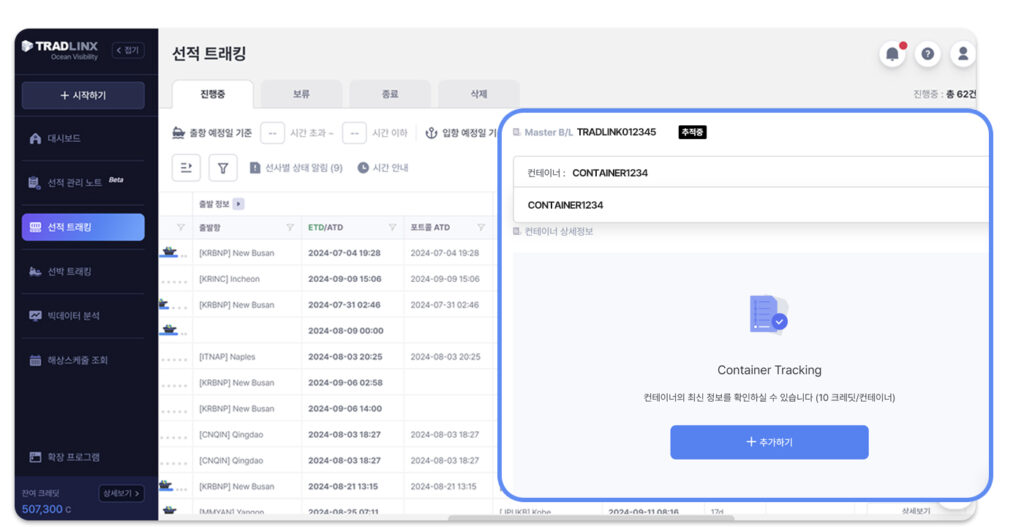Click the 시간 이하 hours input field

point(354,133)
